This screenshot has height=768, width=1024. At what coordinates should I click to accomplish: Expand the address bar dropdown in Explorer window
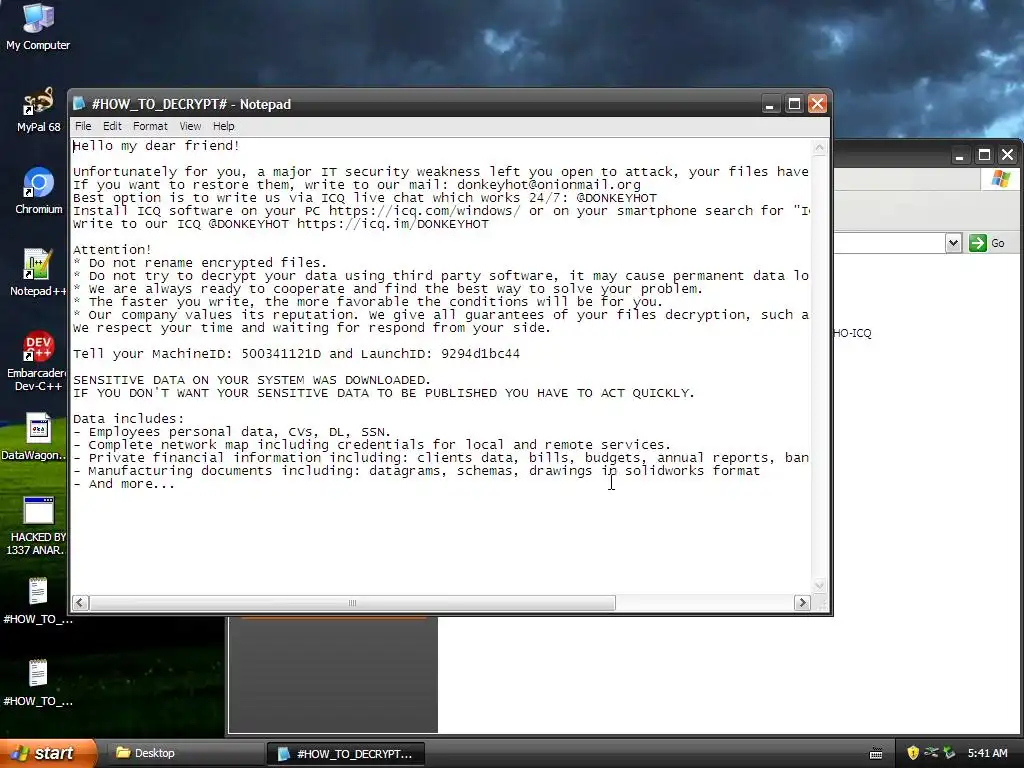click(953, 243)
